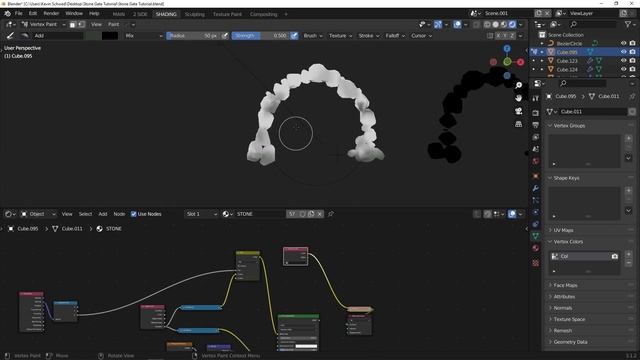Open the Material properties tab icon

click(x=536, y=248)
